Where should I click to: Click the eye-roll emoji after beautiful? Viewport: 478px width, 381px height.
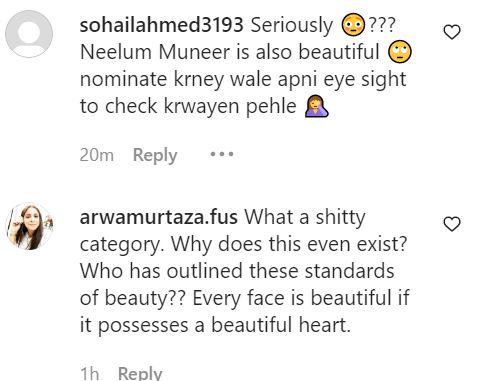(400, 52)
